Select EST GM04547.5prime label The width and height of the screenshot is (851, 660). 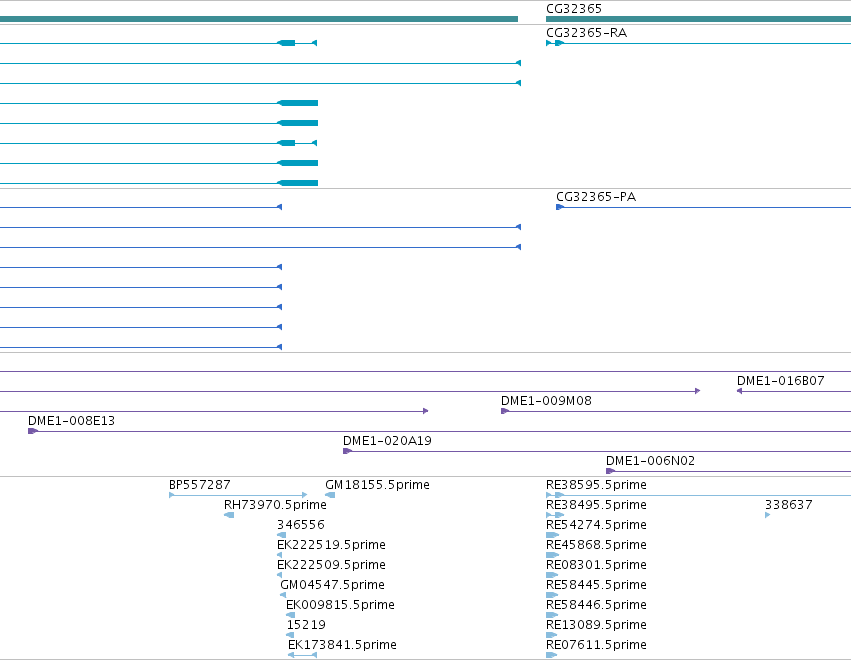332,585
